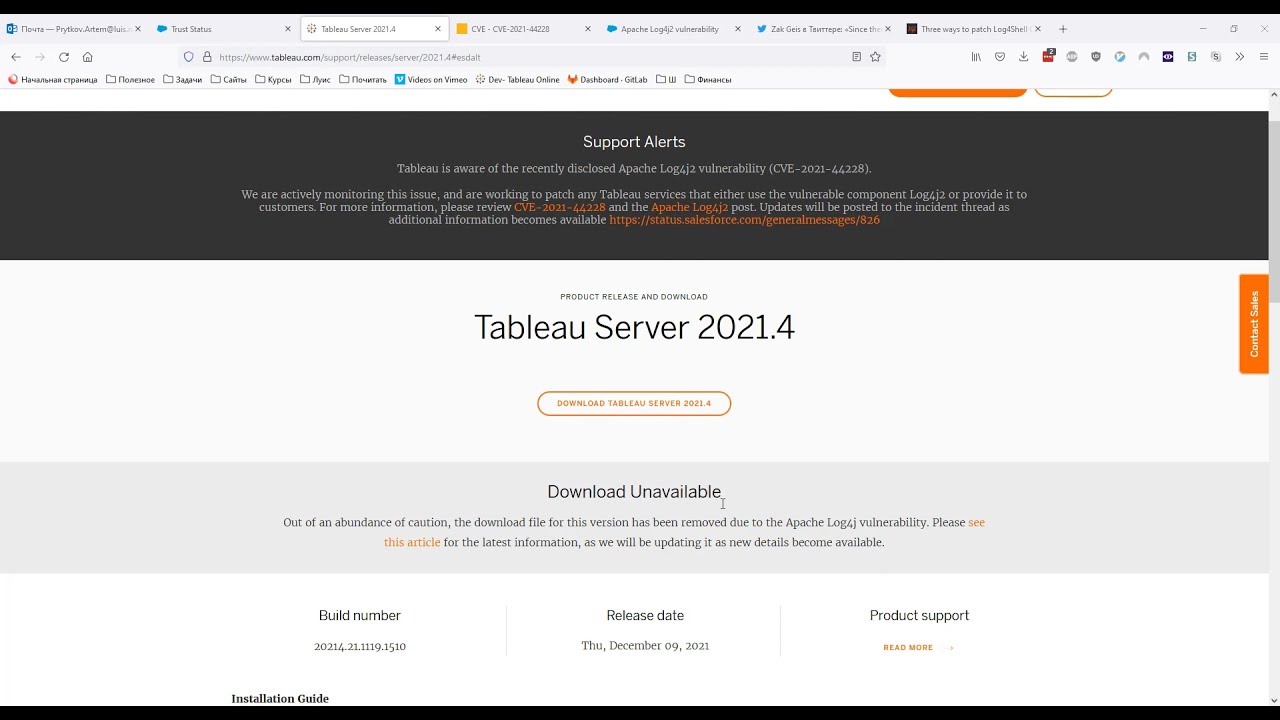1280x720 pixels.
Task: Click the scrollbar up arrow
Action: [1273, 95]
